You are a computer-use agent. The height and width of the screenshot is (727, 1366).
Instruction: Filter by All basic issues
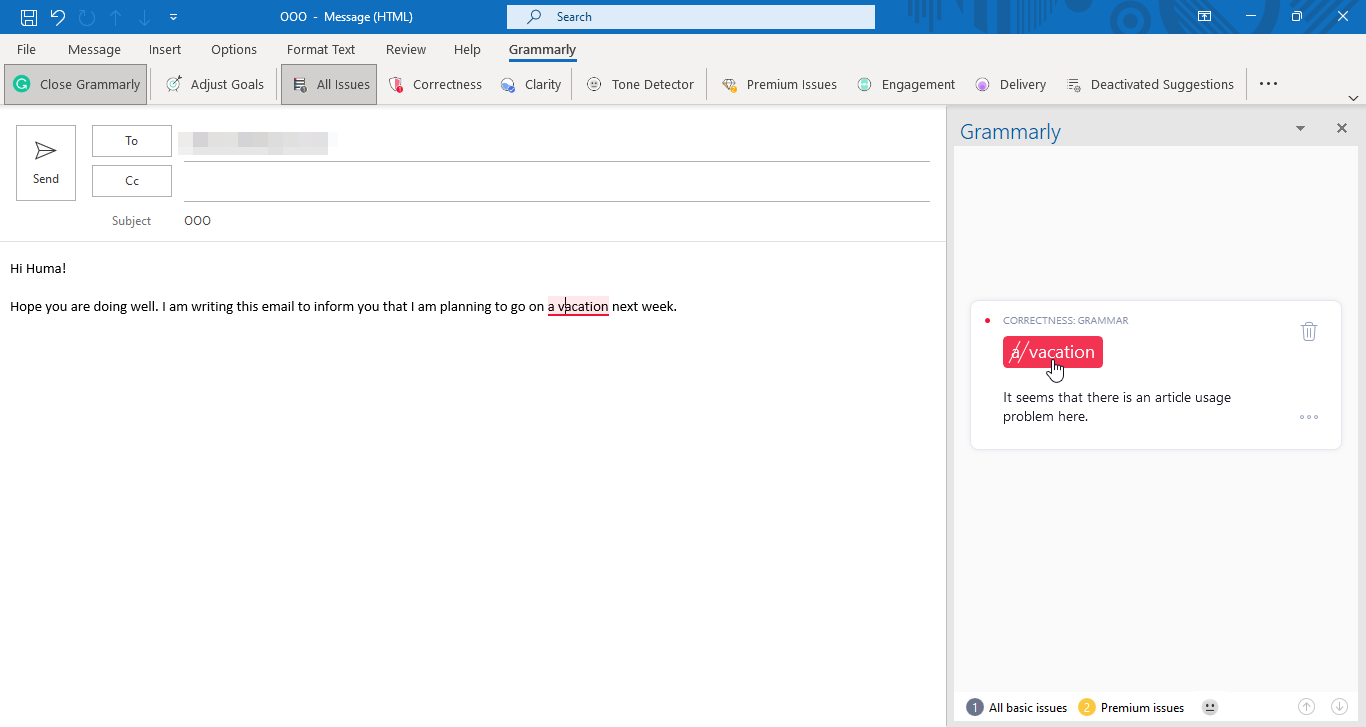point(1016,707)
